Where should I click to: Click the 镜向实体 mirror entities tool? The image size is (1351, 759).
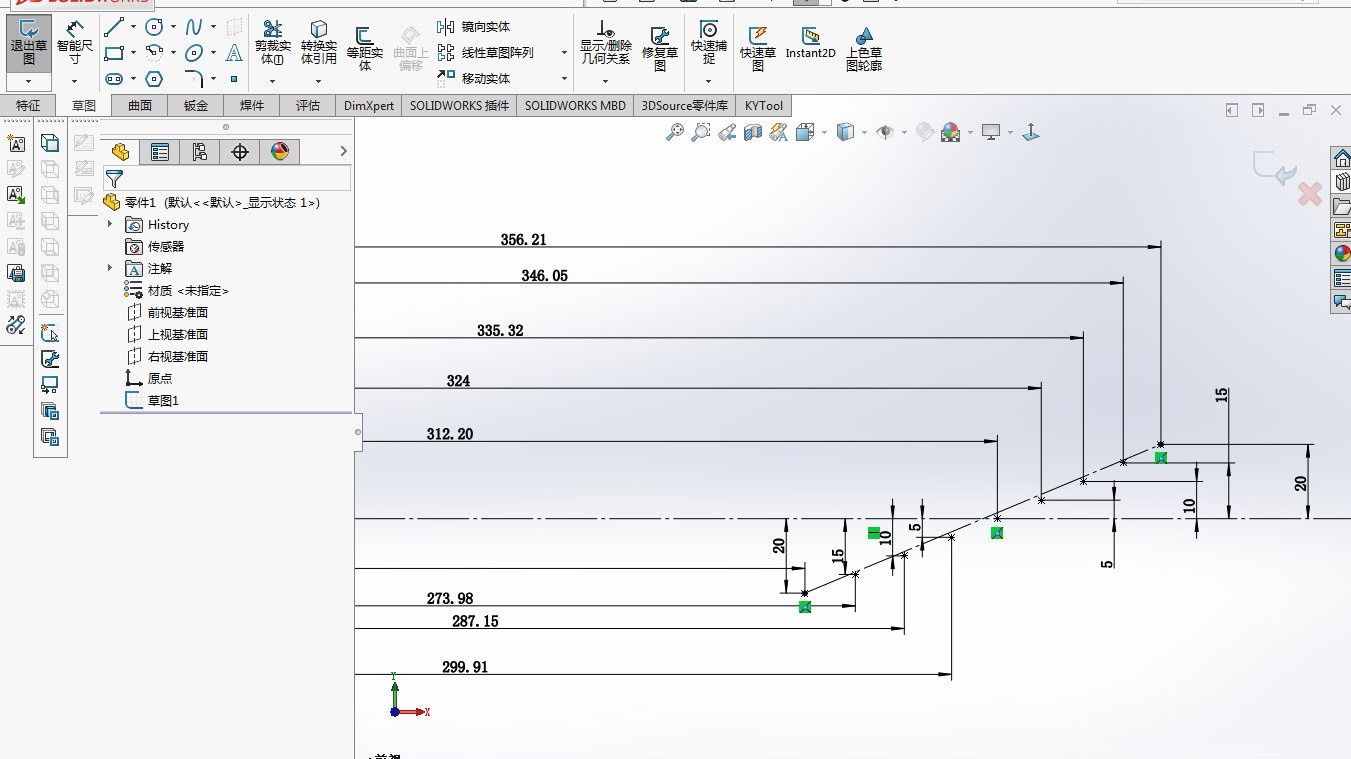coord(475,27)
